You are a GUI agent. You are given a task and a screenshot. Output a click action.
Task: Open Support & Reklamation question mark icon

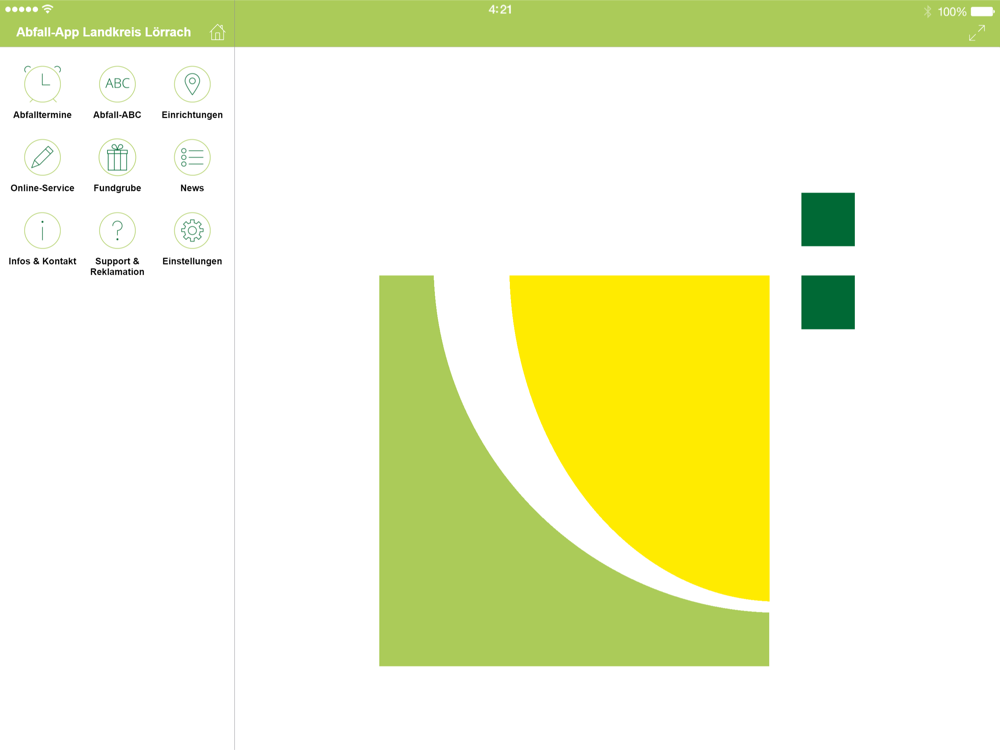[117, 230]
